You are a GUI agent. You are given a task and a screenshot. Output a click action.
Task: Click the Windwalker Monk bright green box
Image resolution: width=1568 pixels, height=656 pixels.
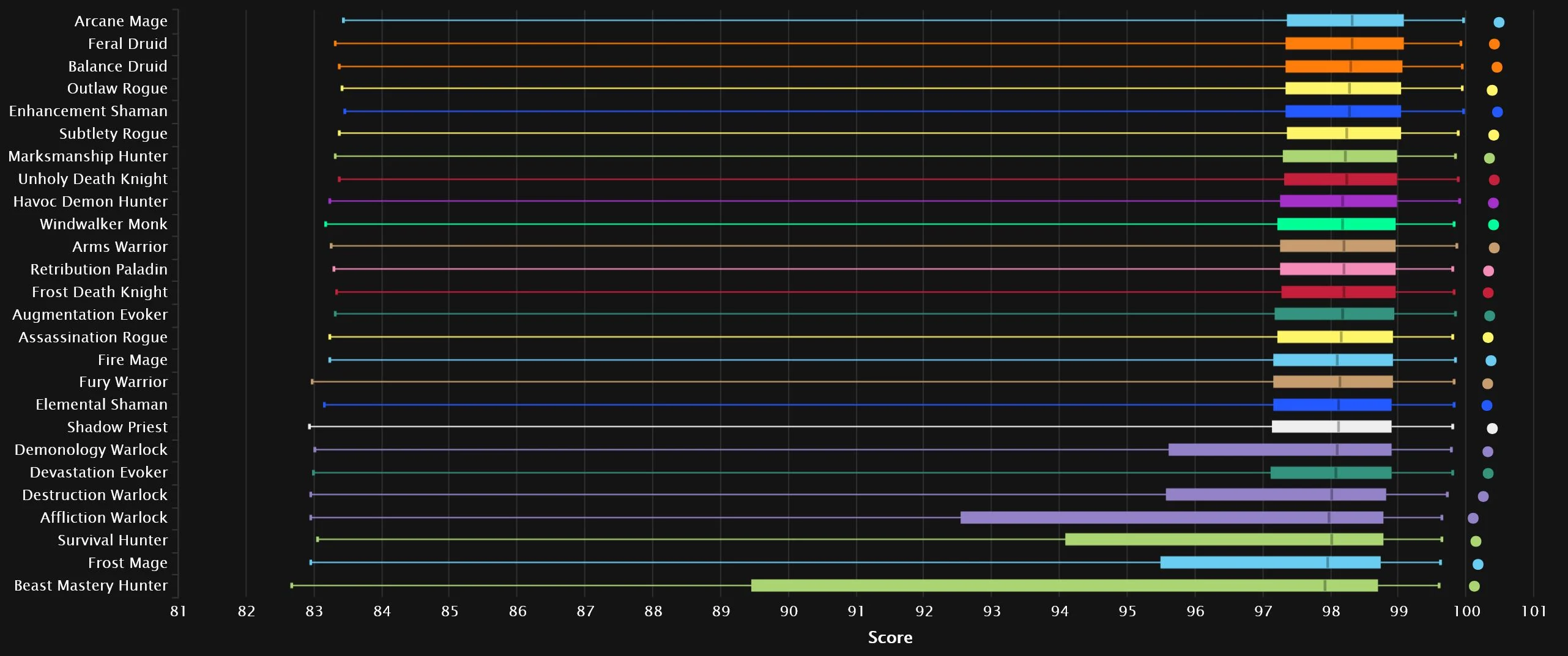pyautogui.click(x=1336, y=224)
